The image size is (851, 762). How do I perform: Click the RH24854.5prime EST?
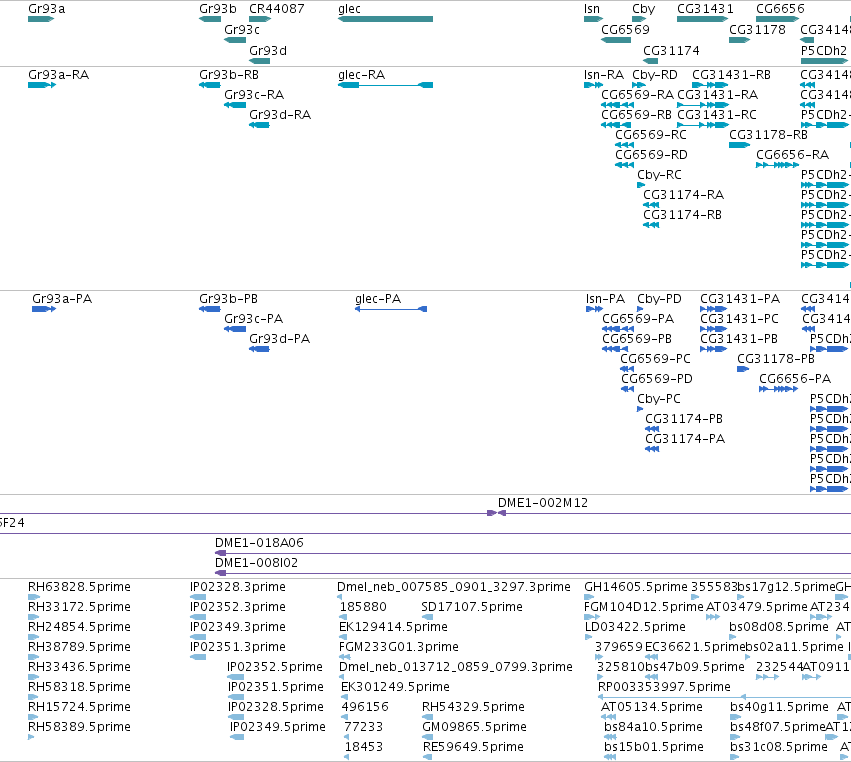pyautogui.click(x=79, y=627)
